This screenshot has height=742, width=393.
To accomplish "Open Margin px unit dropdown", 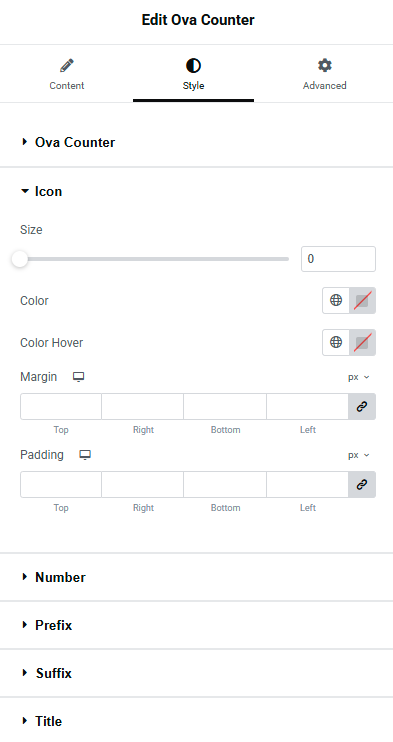I will tap(358, 377).
